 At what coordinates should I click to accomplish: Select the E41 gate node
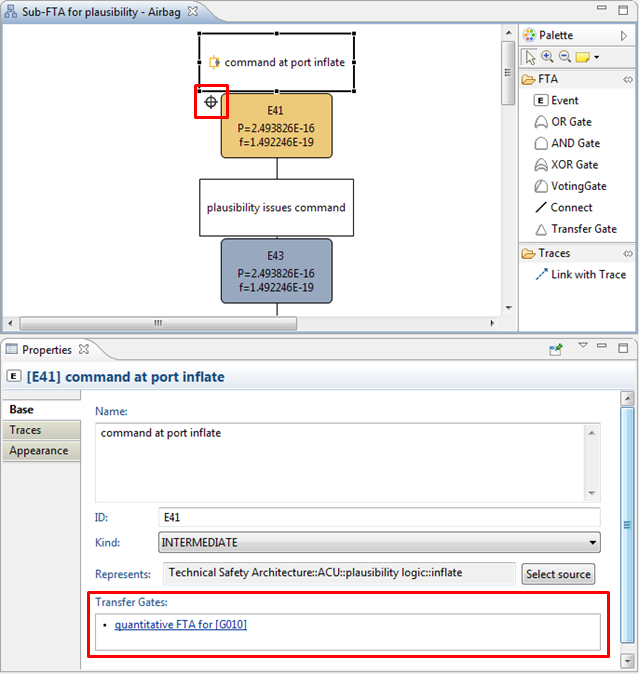coord(277,126)
